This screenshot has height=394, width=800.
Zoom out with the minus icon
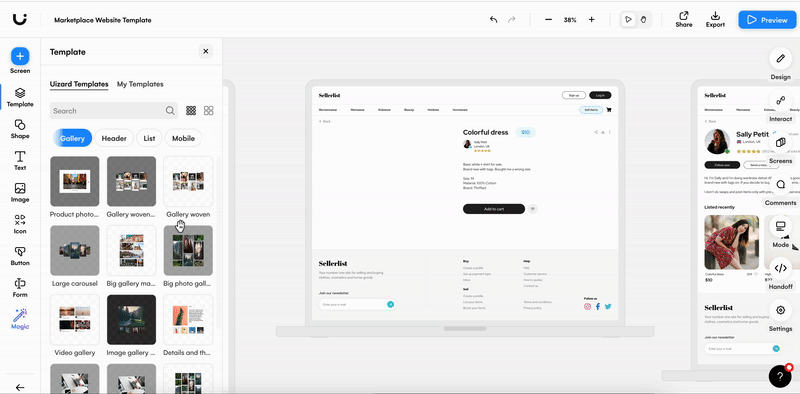(548, 20)
